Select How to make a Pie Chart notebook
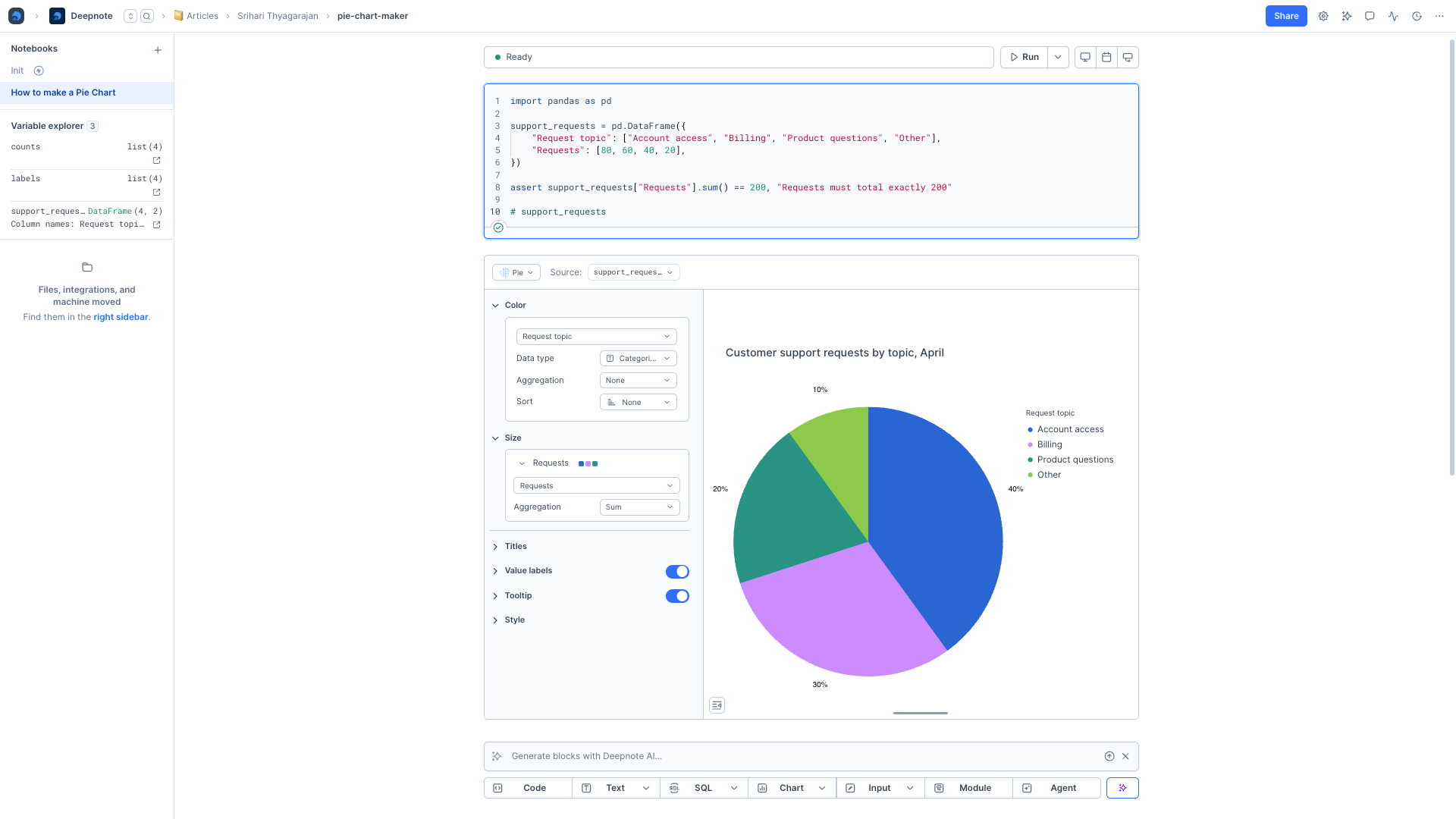The width and height of the screenshot is (1456, 819). (x=86, y=93)
